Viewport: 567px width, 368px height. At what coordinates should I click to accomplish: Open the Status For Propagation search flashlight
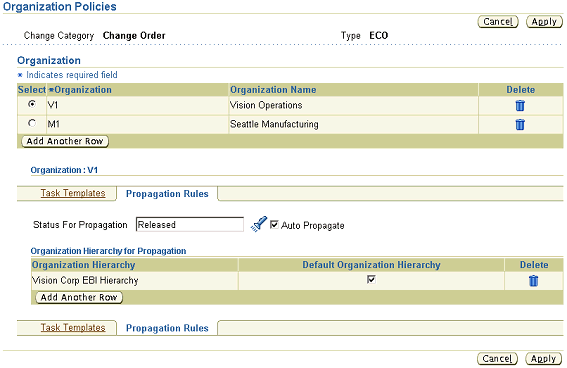click(x=259, y=224)
